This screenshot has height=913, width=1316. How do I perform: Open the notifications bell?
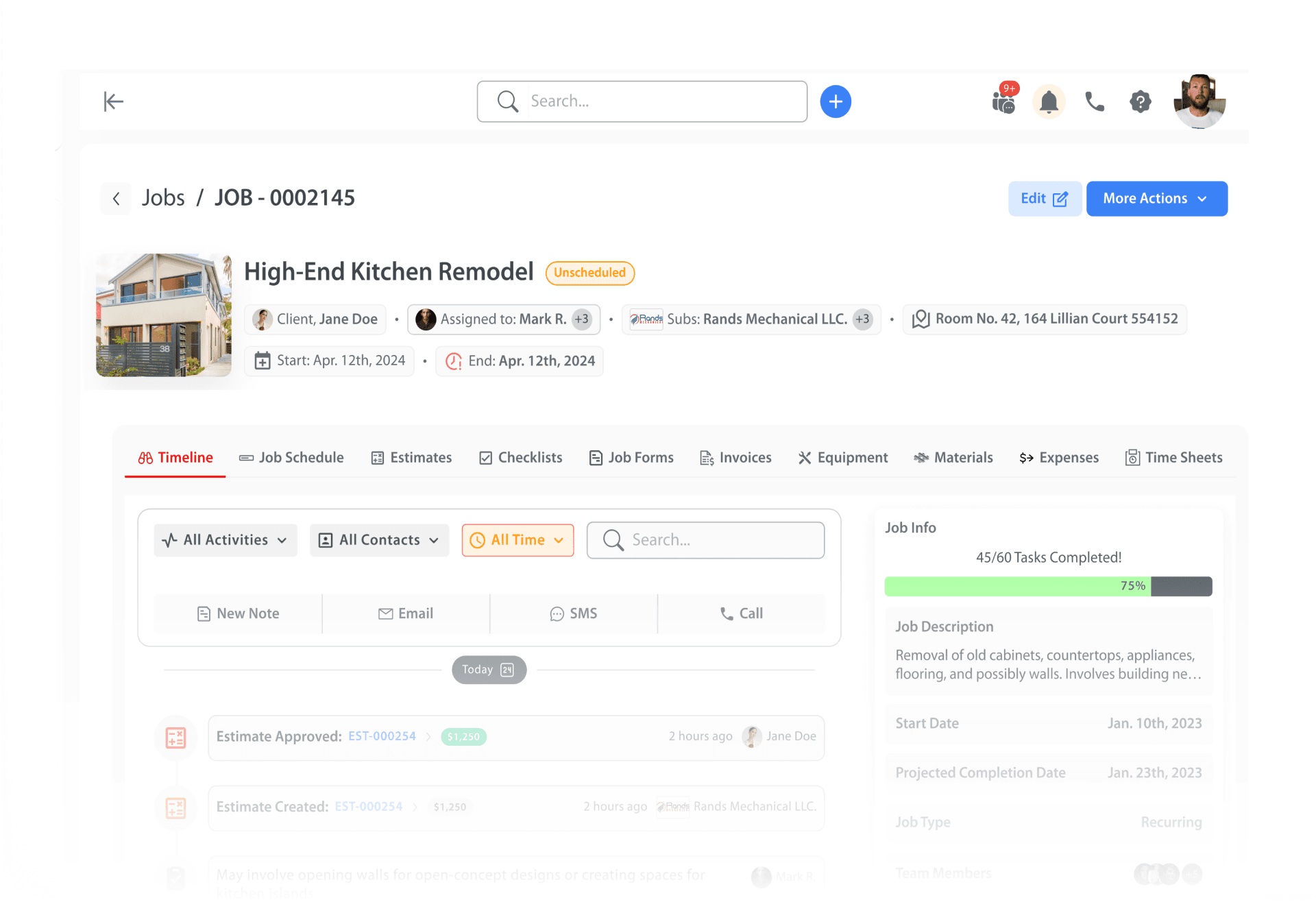(x=1049, y=102)
